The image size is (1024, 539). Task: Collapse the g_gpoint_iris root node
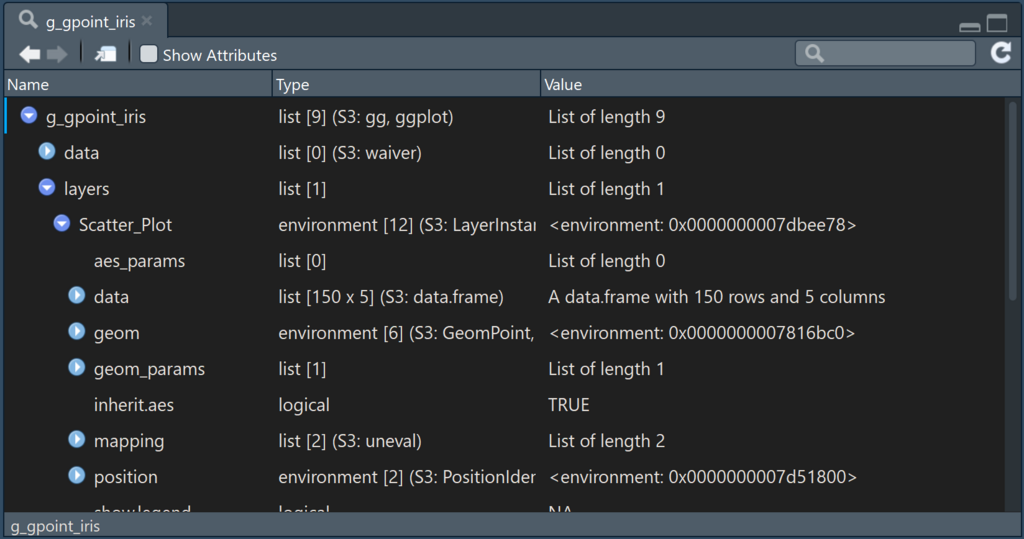pos(29,117)
